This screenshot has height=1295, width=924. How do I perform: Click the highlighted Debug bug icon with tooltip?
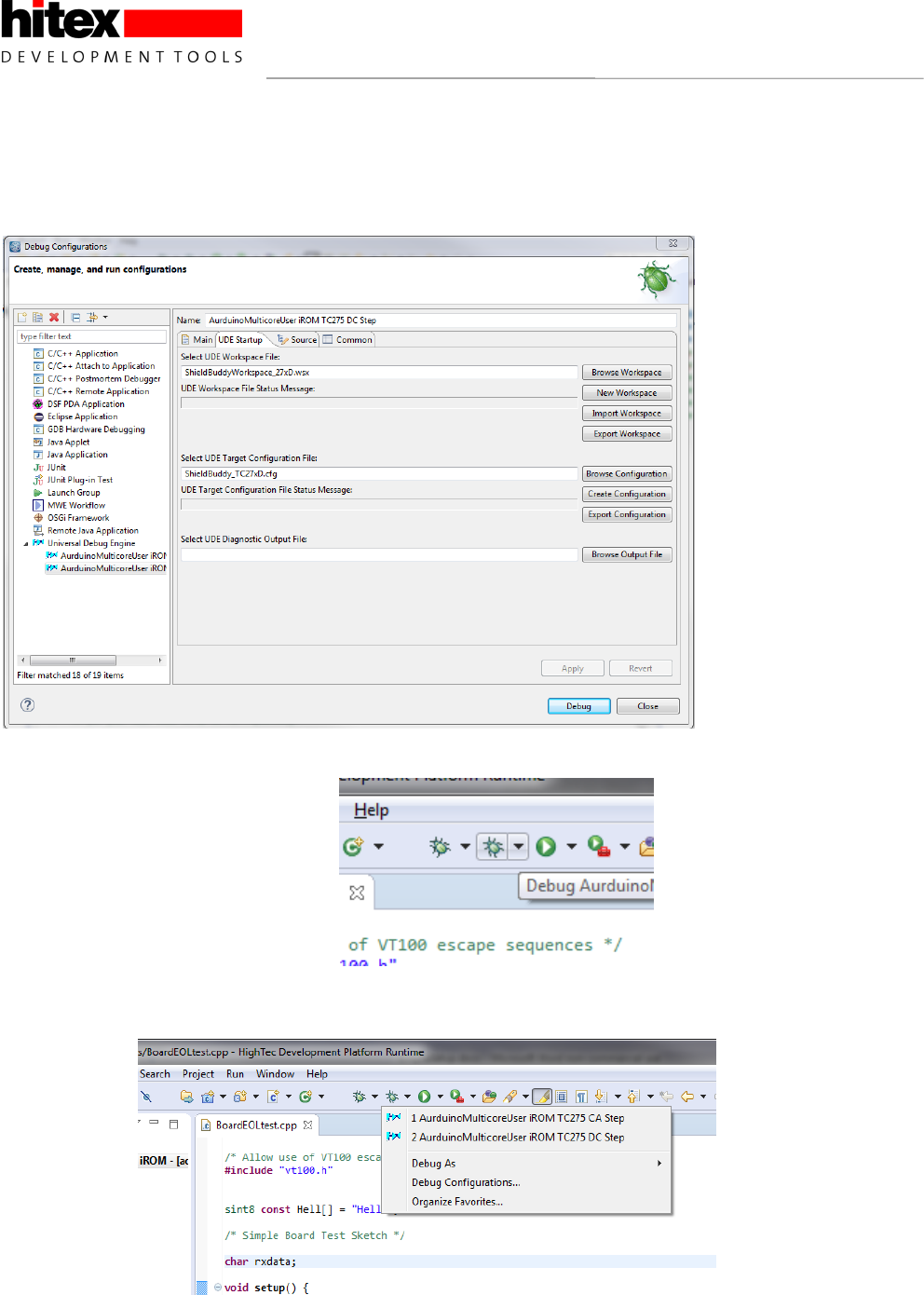pos(493,847)
